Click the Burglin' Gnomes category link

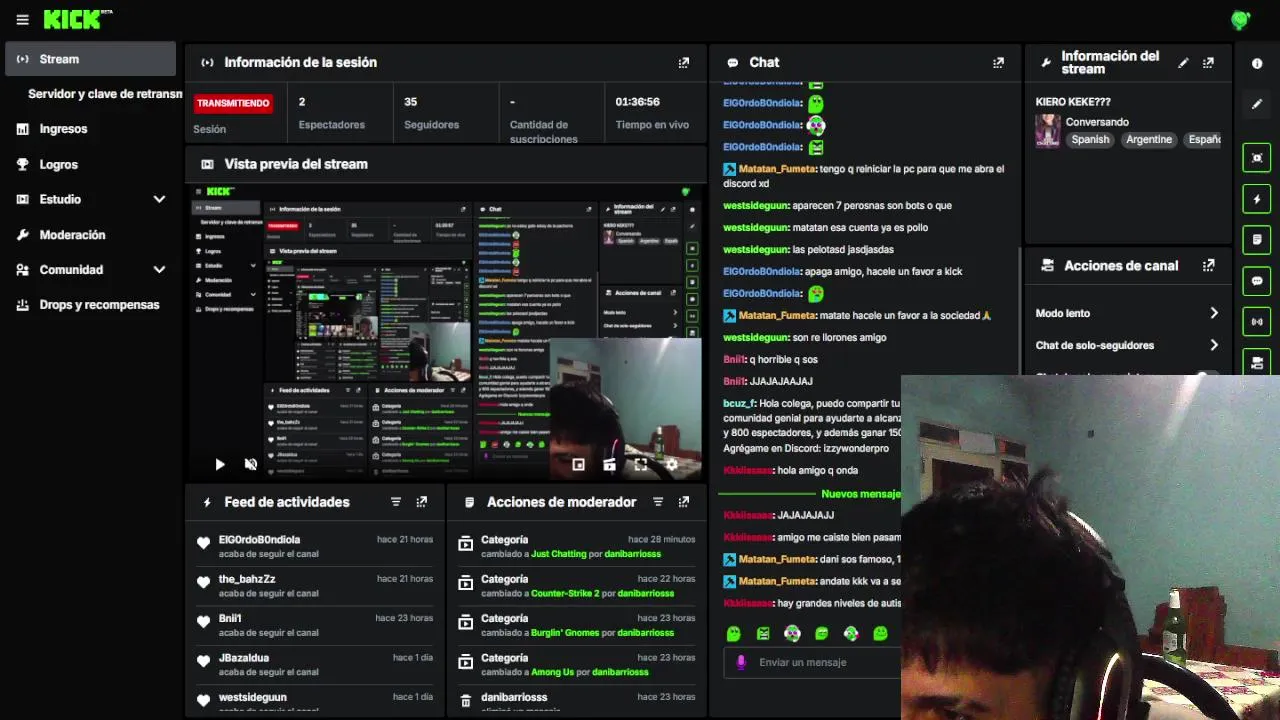565,633
